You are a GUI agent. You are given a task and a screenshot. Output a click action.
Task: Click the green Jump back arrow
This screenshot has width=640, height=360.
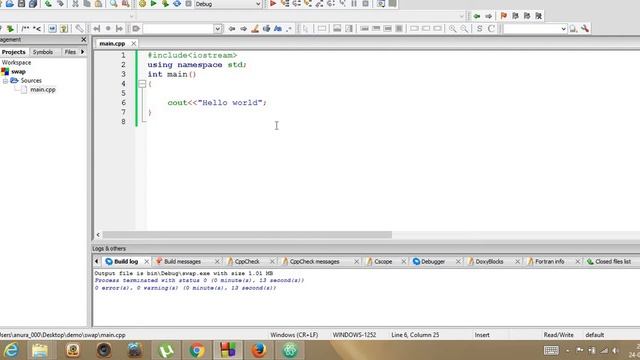click(477, 16)
